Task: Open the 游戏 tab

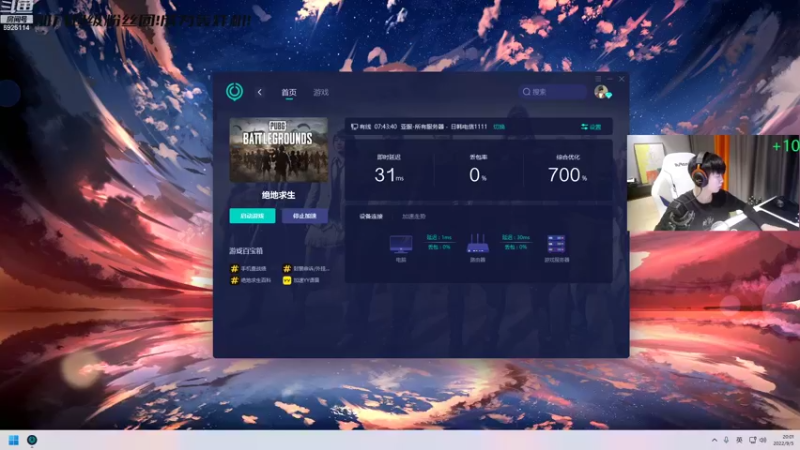Action: [x=321, y=92]
